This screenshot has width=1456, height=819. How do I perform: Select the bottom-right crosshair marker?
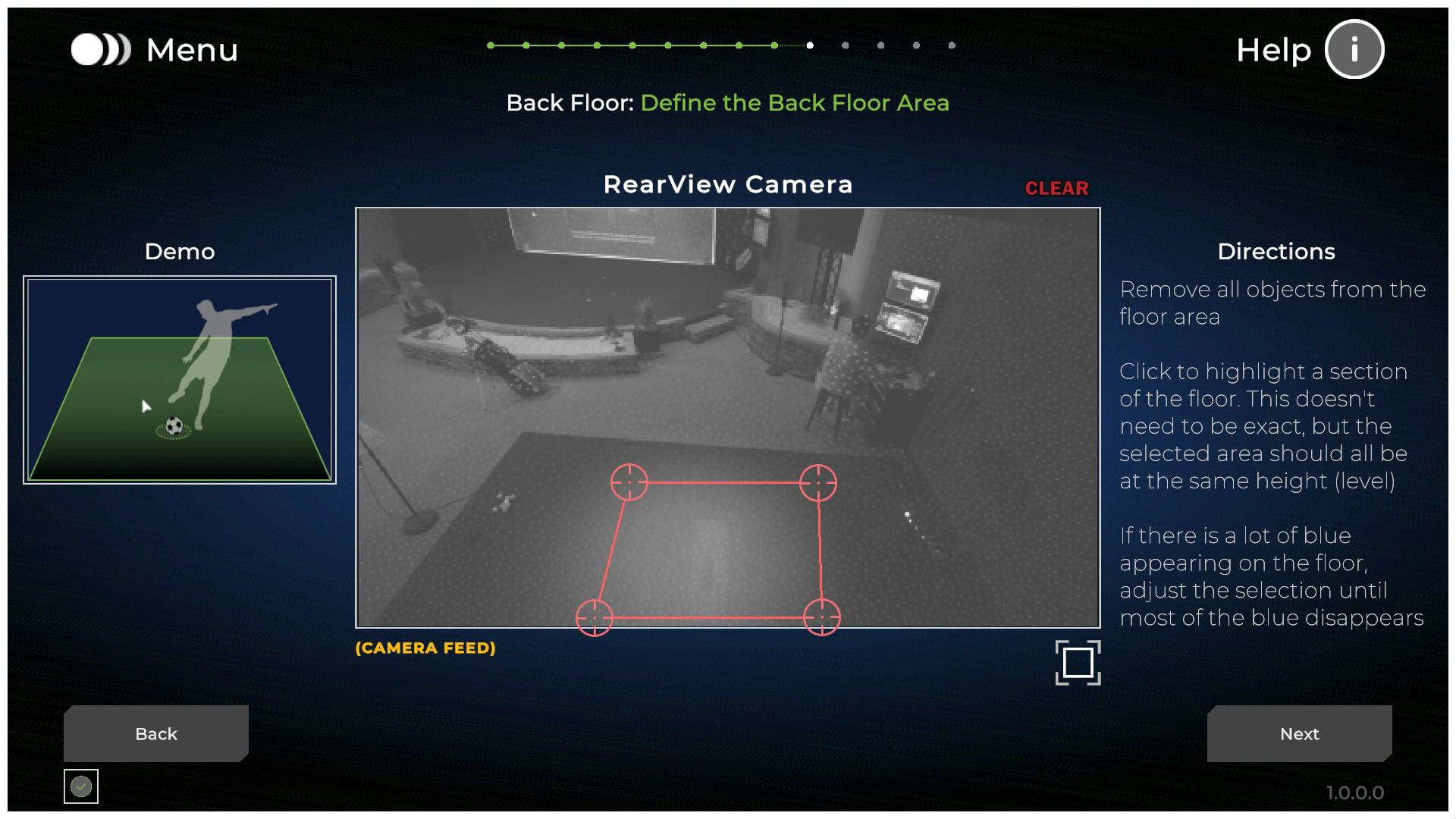point(822,617)
